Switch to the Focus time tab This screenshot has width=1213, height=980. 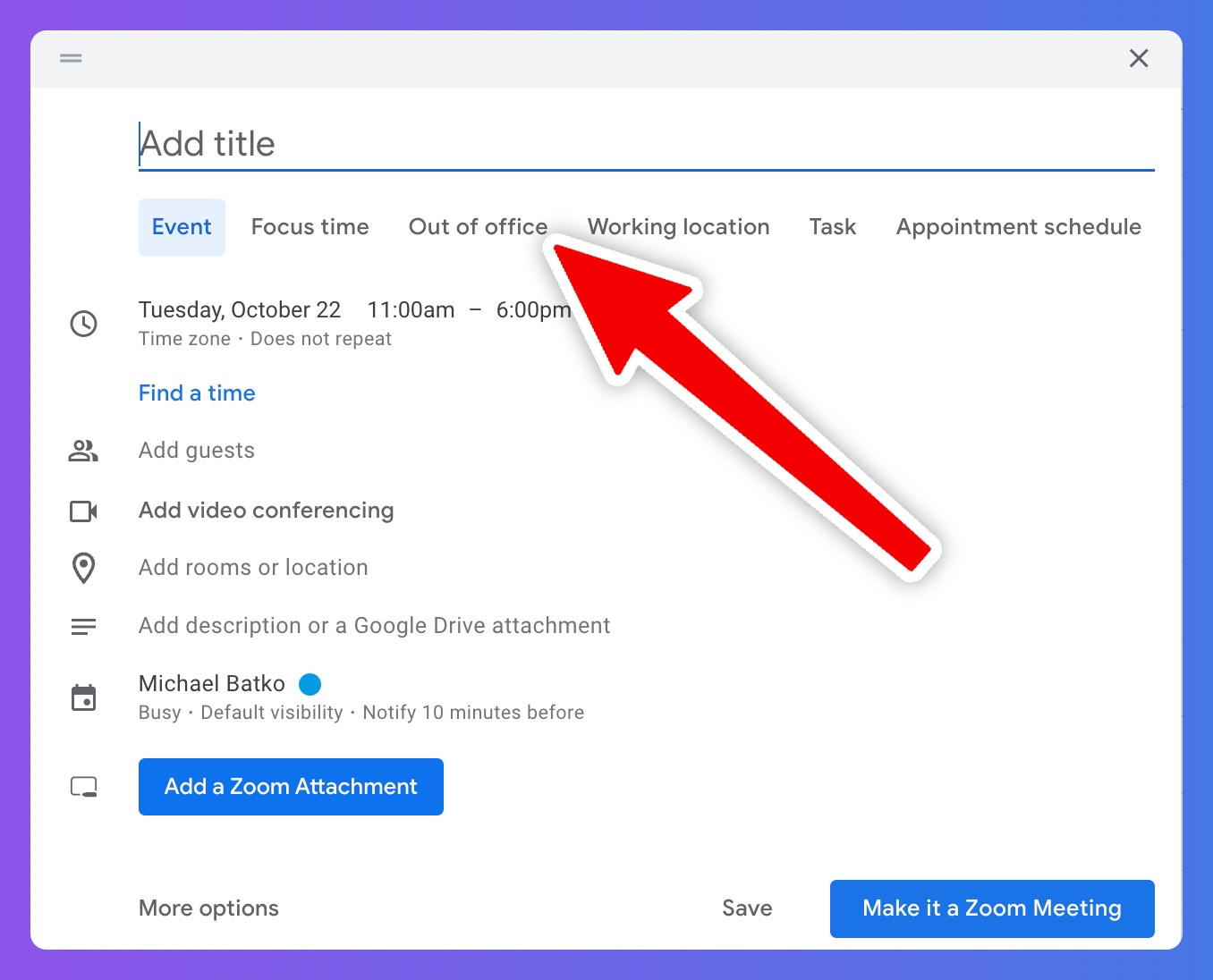(x=310, y=227)
